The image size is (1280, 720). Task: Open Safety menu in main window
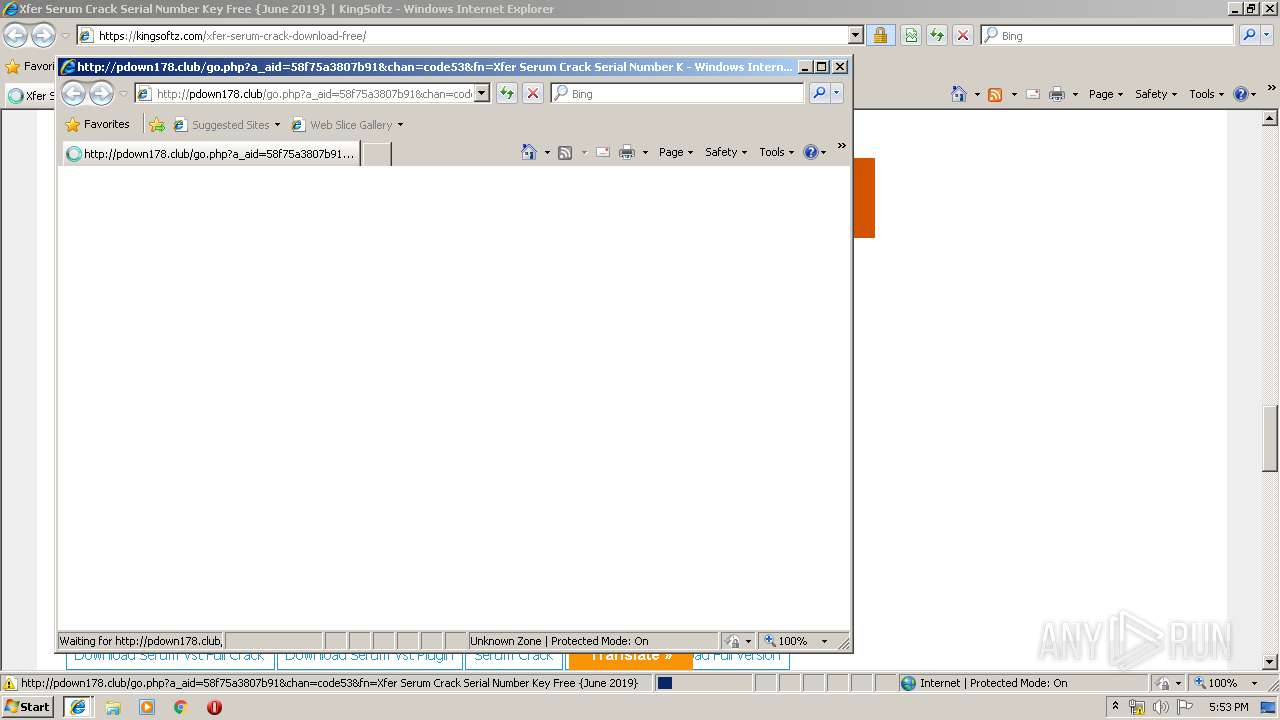1156,94
